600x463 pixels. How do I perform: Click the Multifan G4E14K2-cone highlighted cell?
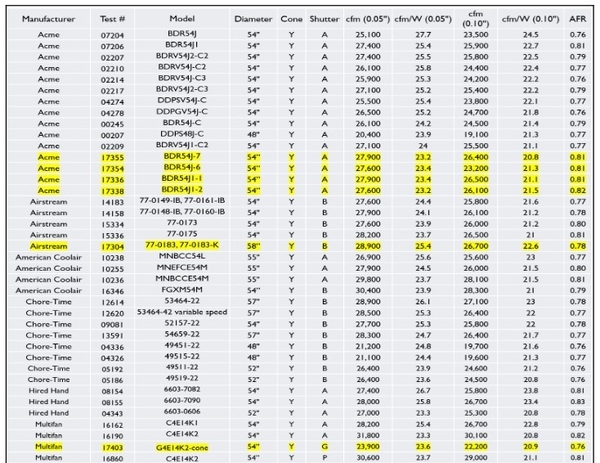(182, 447)
